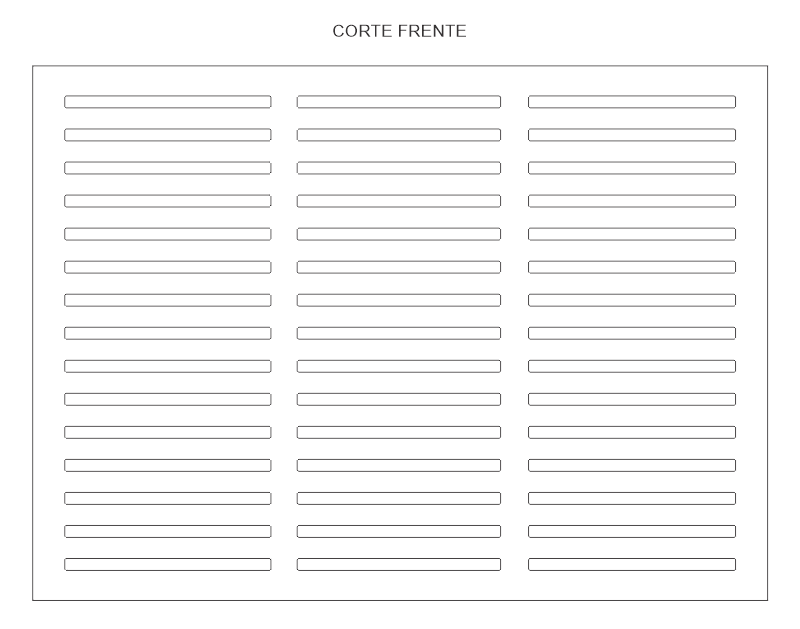Select the third slot from top, left column

click(167, 167)
